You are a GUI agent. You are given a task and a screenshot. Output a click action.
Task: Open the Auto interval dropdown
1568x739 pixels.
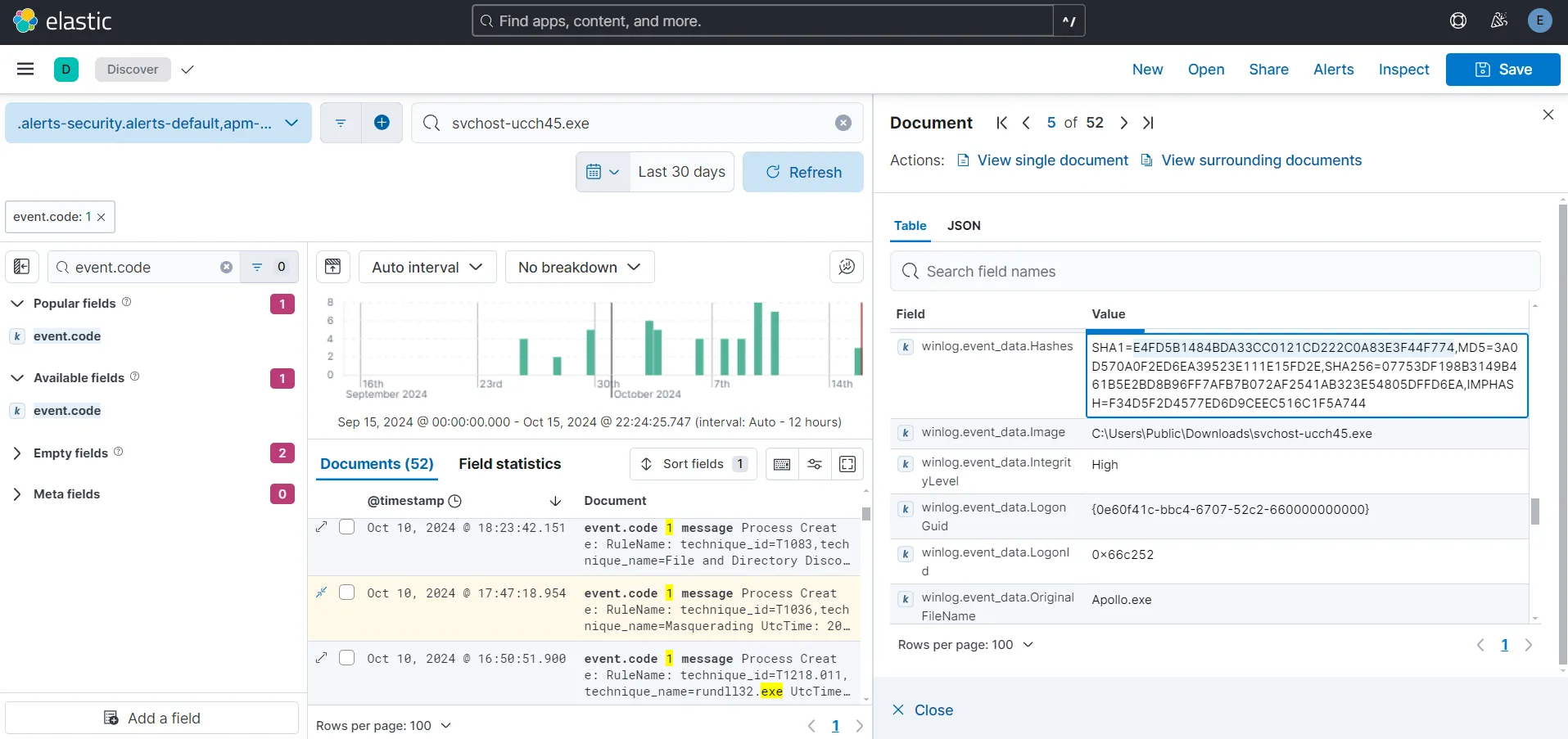(427, 267)
